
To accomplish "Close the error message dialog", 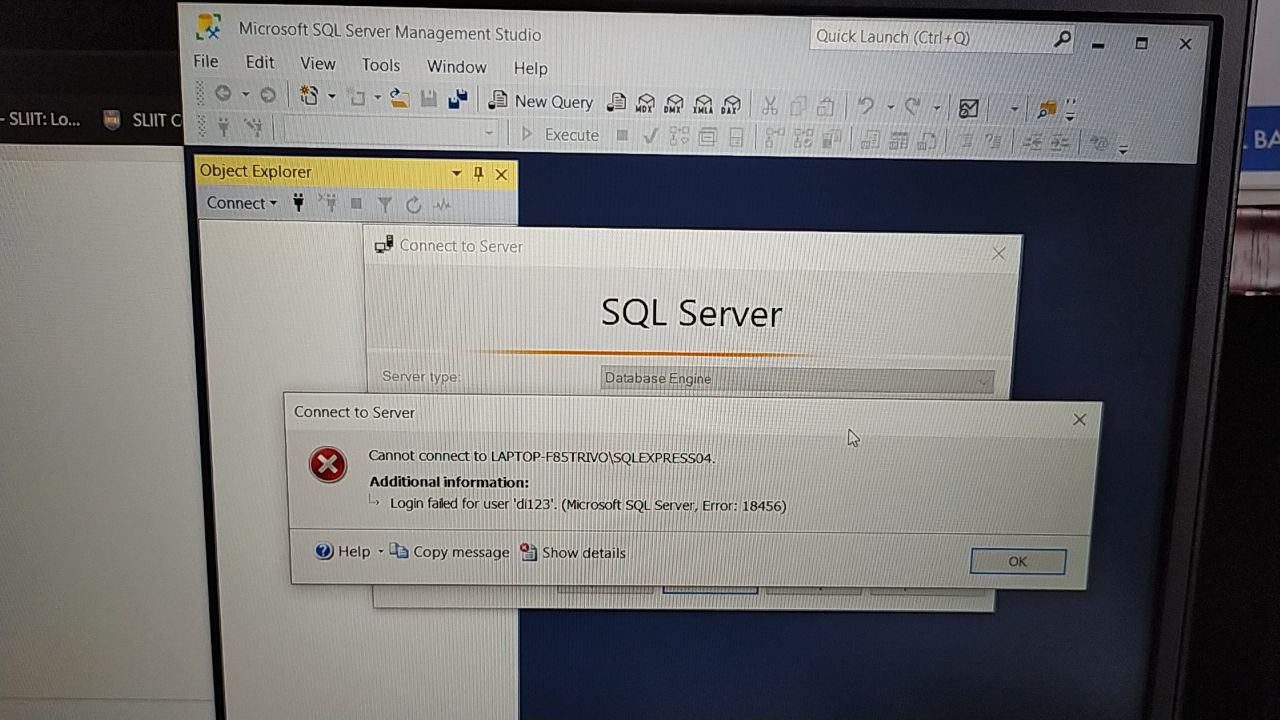I will 1079,420.
